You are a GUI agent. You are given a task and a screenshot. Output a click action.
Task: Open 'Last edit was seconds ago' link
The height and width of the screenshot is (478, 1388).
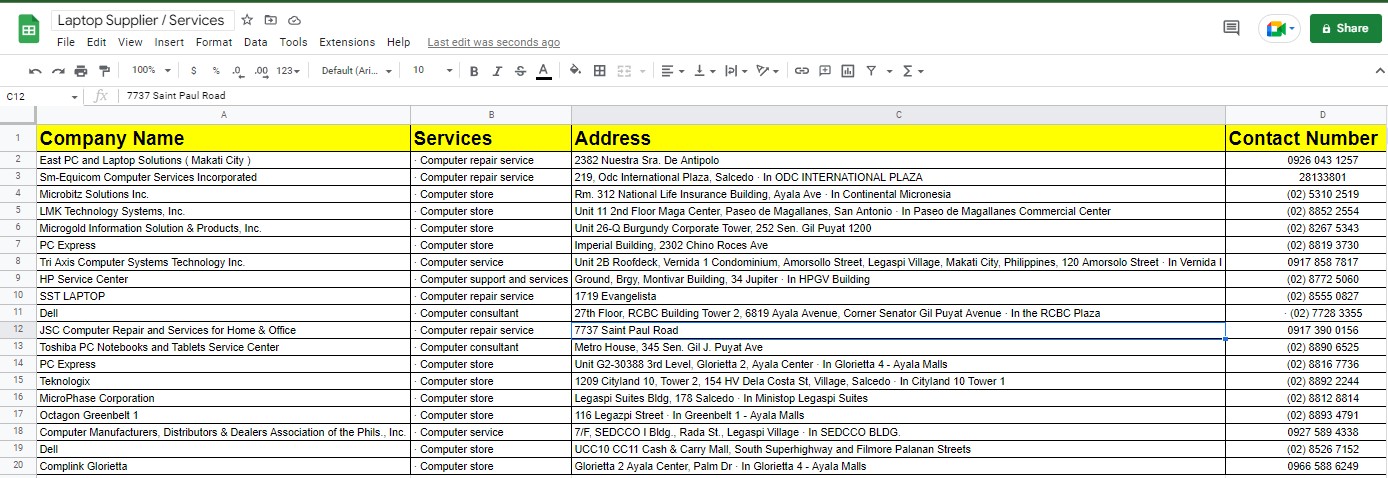coord(494,42)
